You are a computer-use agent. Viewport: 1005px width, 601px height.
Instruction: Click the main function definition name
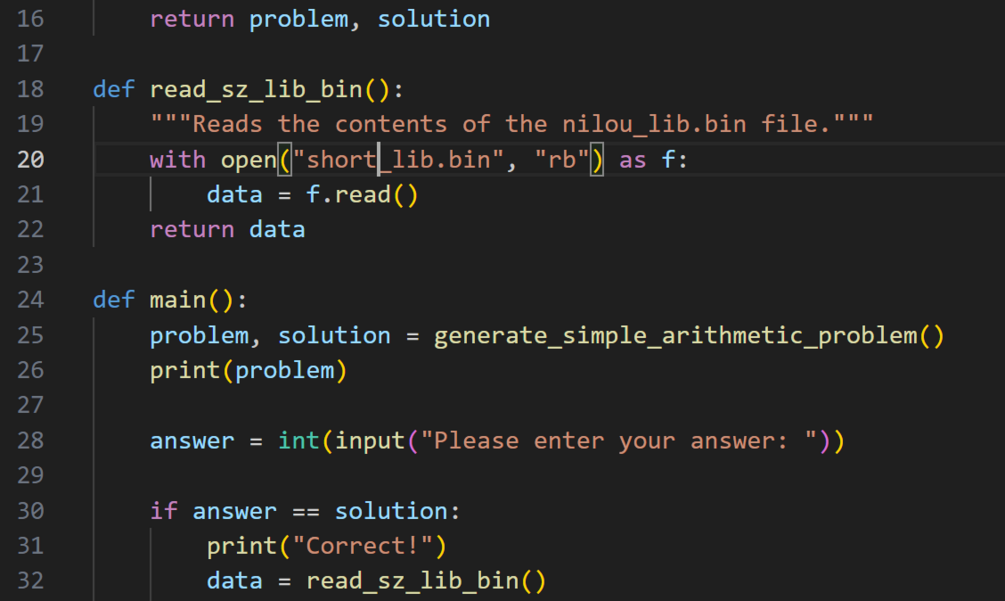click(178, 300)
